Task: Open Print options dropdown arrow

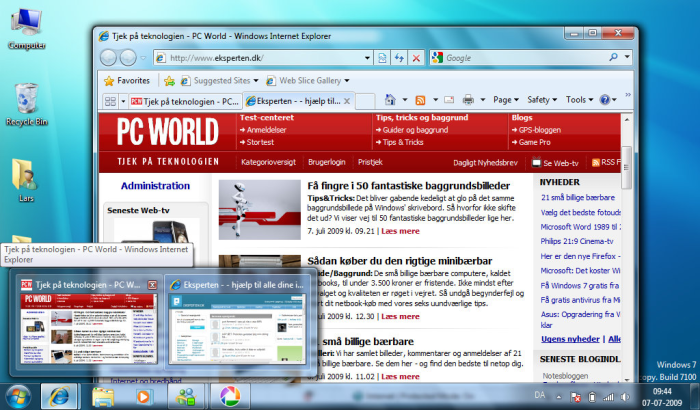Action: [x=483, y=100]
